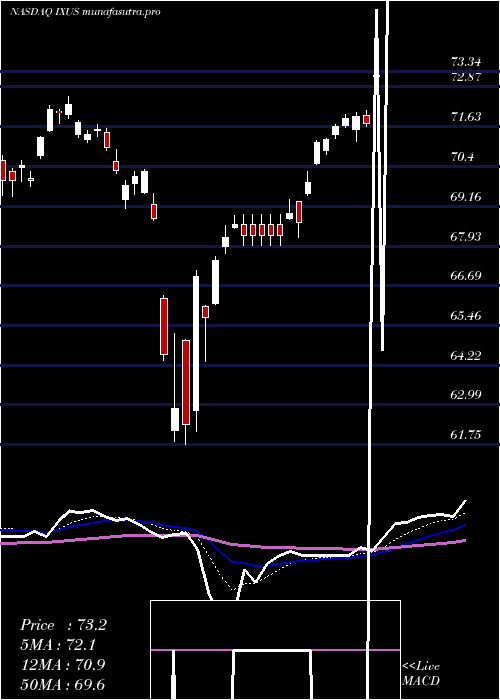Click the Price : 73.2 readout
Viewport: 500px width, 700px height.
click(x=63, y=625)
